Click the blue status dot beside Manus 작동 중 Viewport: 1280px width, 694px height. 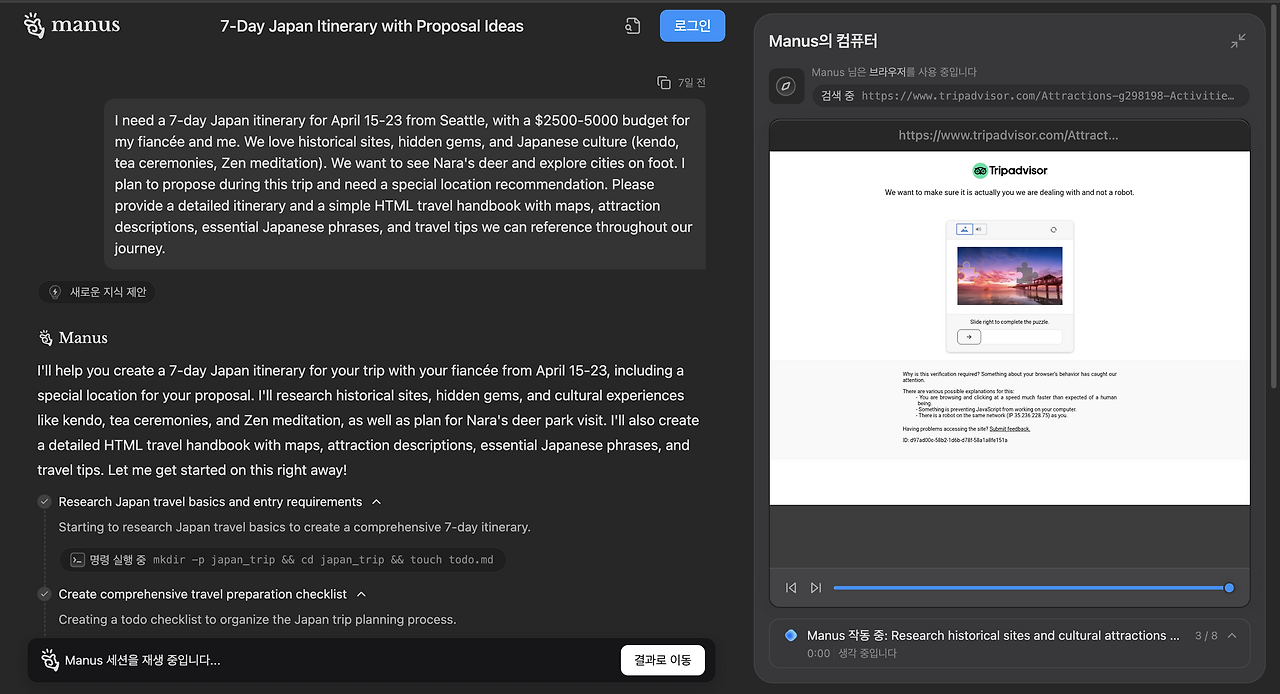click(x=791, y=635)
